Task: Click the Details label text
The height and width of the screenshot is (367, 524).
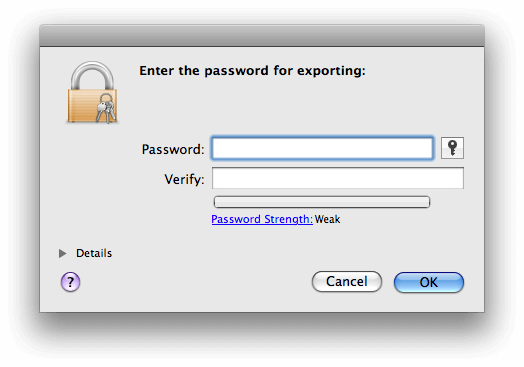Action: click(x=94, y=253)
